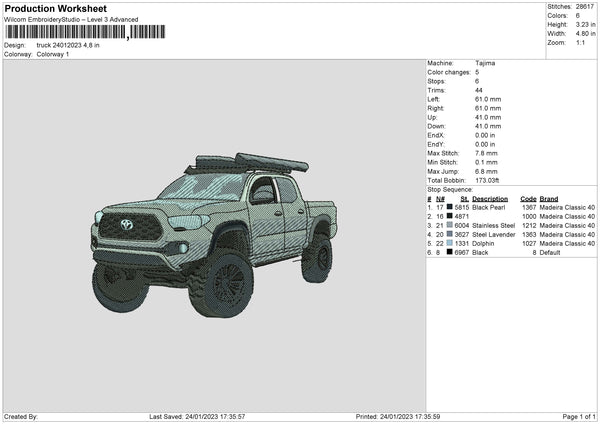Click the 'Default' brand in row 6
The height and width of the screenshot is (424, 600).
click(550, 253)
